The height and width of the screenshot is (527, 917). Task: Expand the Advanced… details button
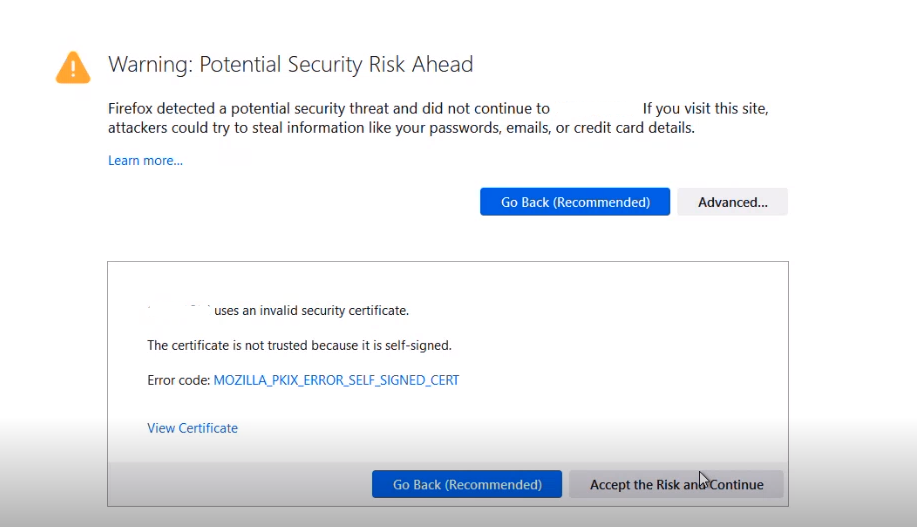pos(733,202)
